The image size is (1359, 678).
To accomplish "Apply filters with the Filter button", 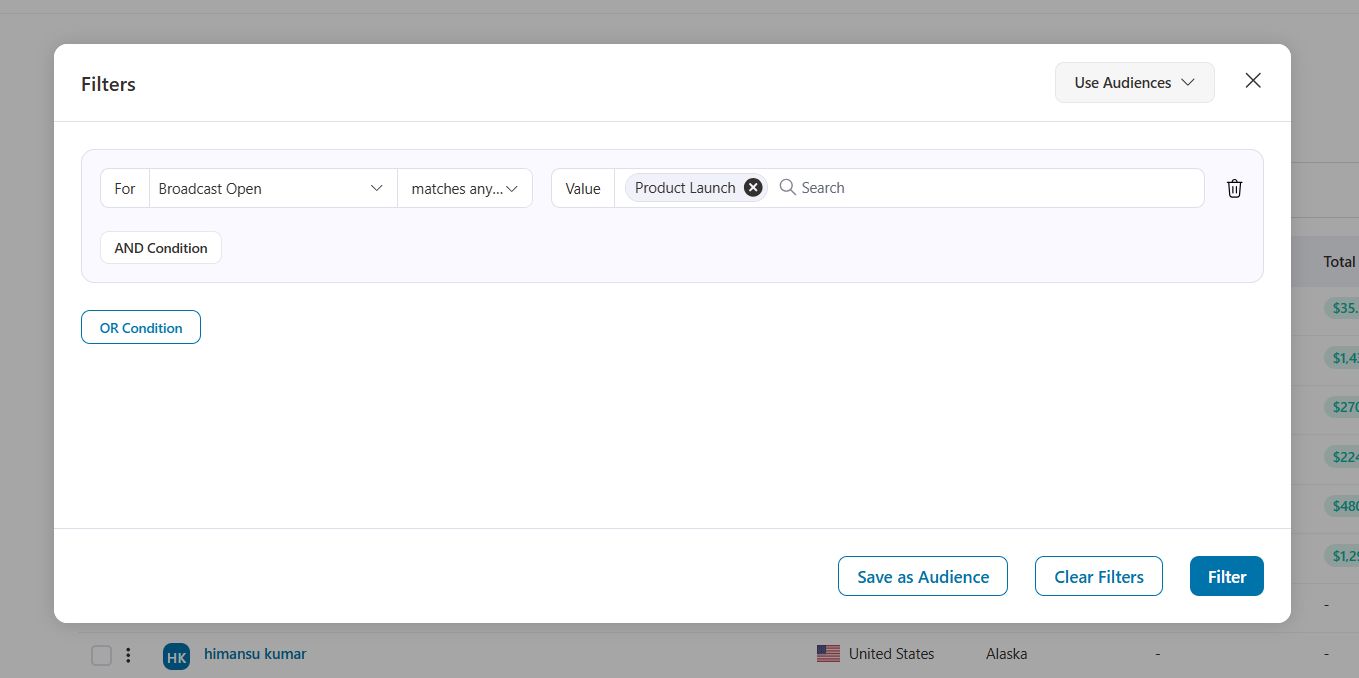I will 1226,577.
